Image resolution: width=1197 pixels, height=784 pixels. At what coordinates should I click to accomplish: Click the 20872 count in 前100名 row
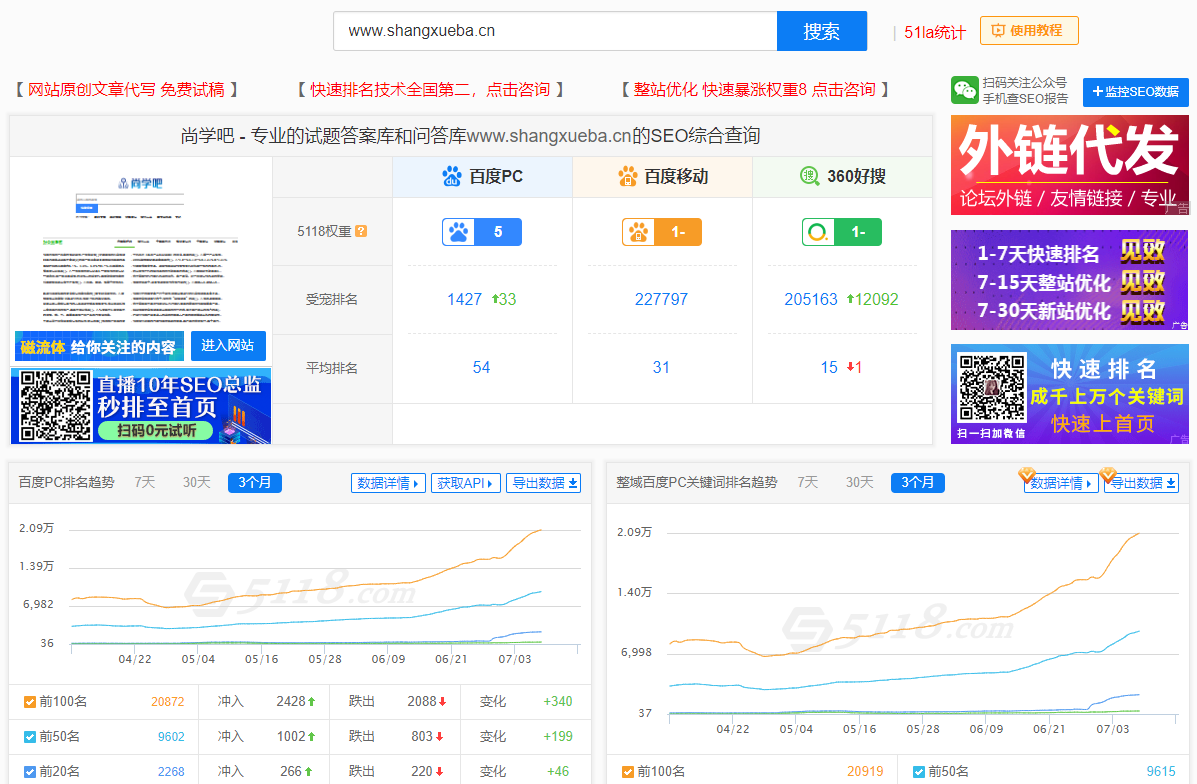[168, 702]
